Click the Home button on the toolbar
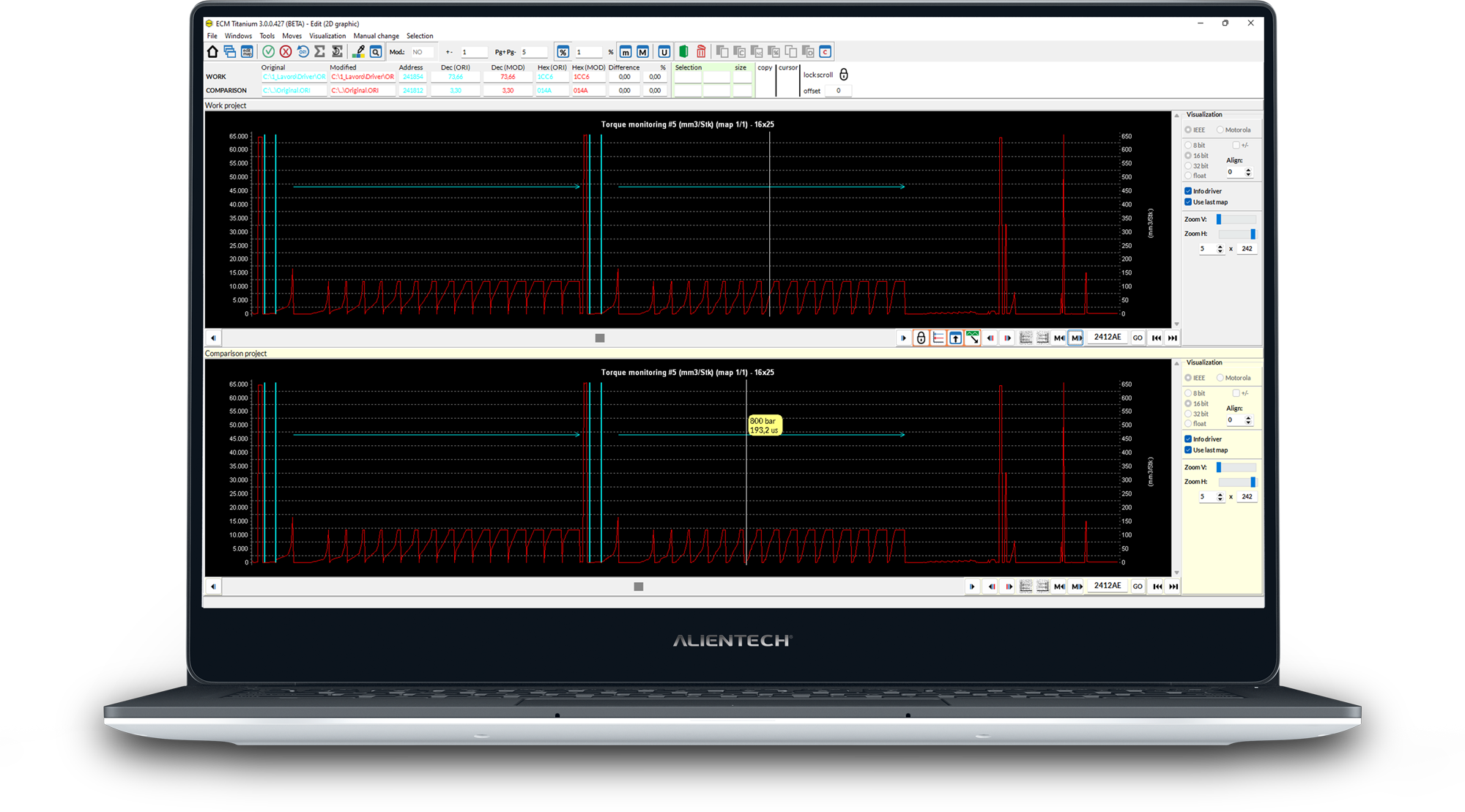Screen dimensions: 1465x812 [211, 51]
